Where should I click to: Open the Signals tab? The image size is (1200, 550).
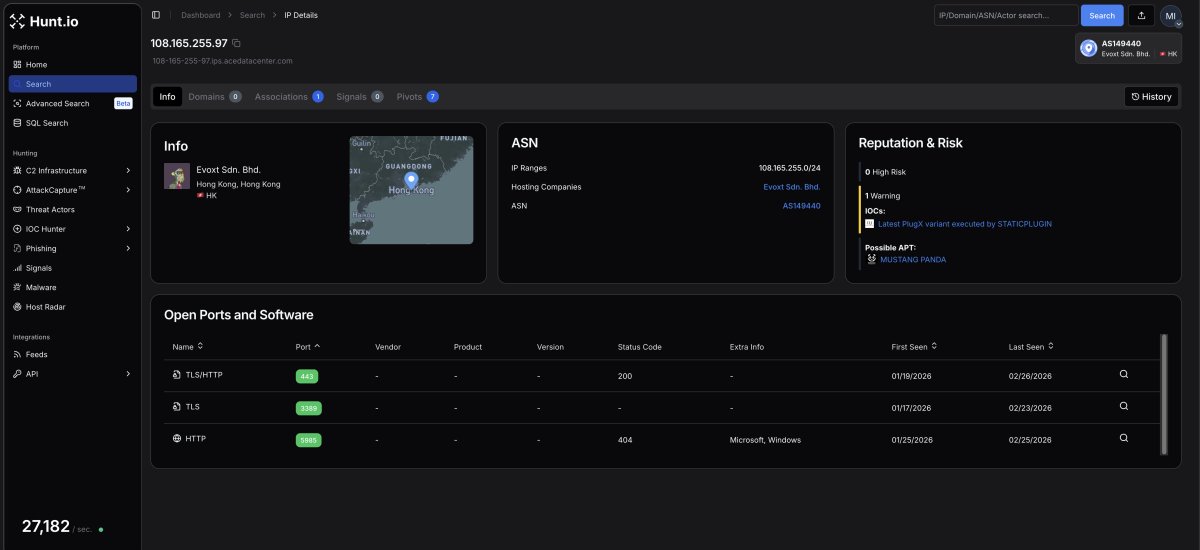pos(360,97)
